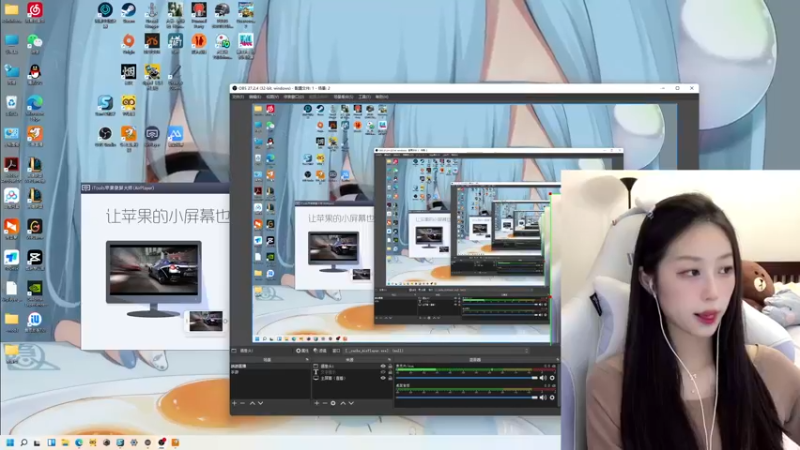This screenshot has width=800, height=450.
Task: Open Desktop Audio channel gear menu
Action: point(552,397)
